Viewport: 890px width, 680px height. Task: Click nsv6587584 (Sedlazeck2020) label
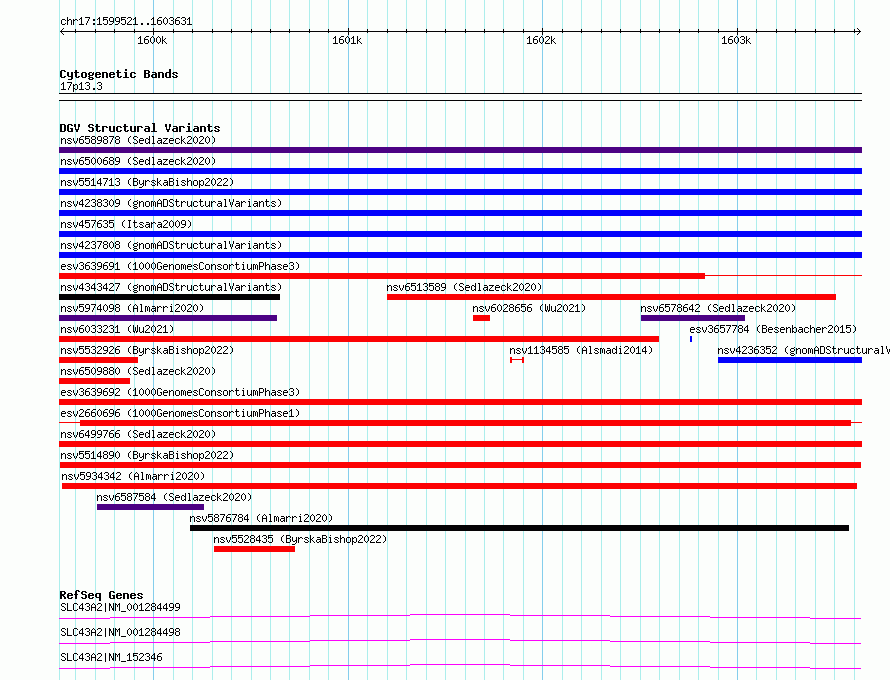[174, 497]
